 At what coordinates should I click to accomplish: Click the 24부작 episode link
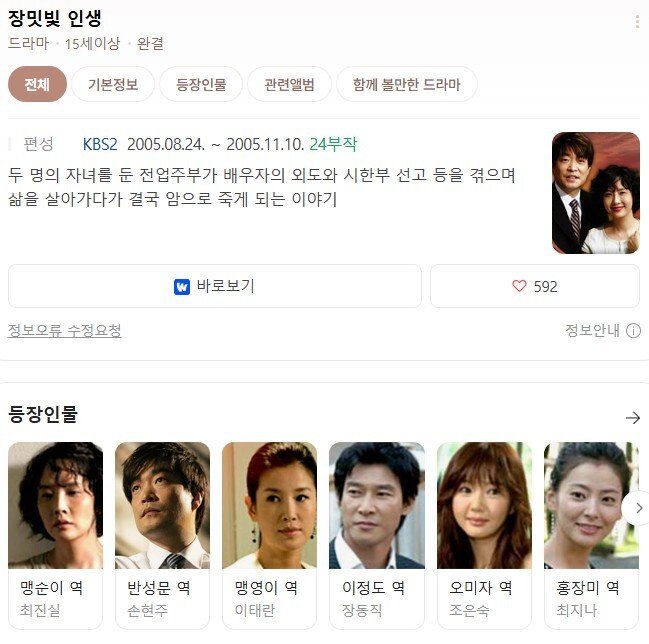click(333, 144)
